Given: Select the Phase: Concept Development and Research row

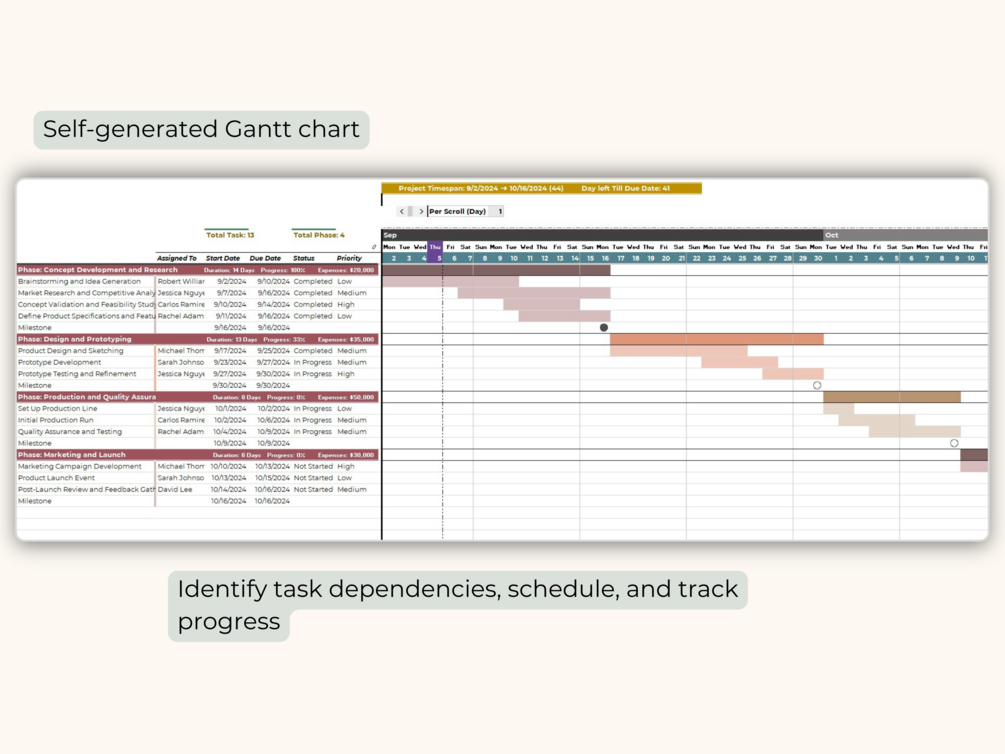Looking at the screenshot, I should [x=197, y=270].
